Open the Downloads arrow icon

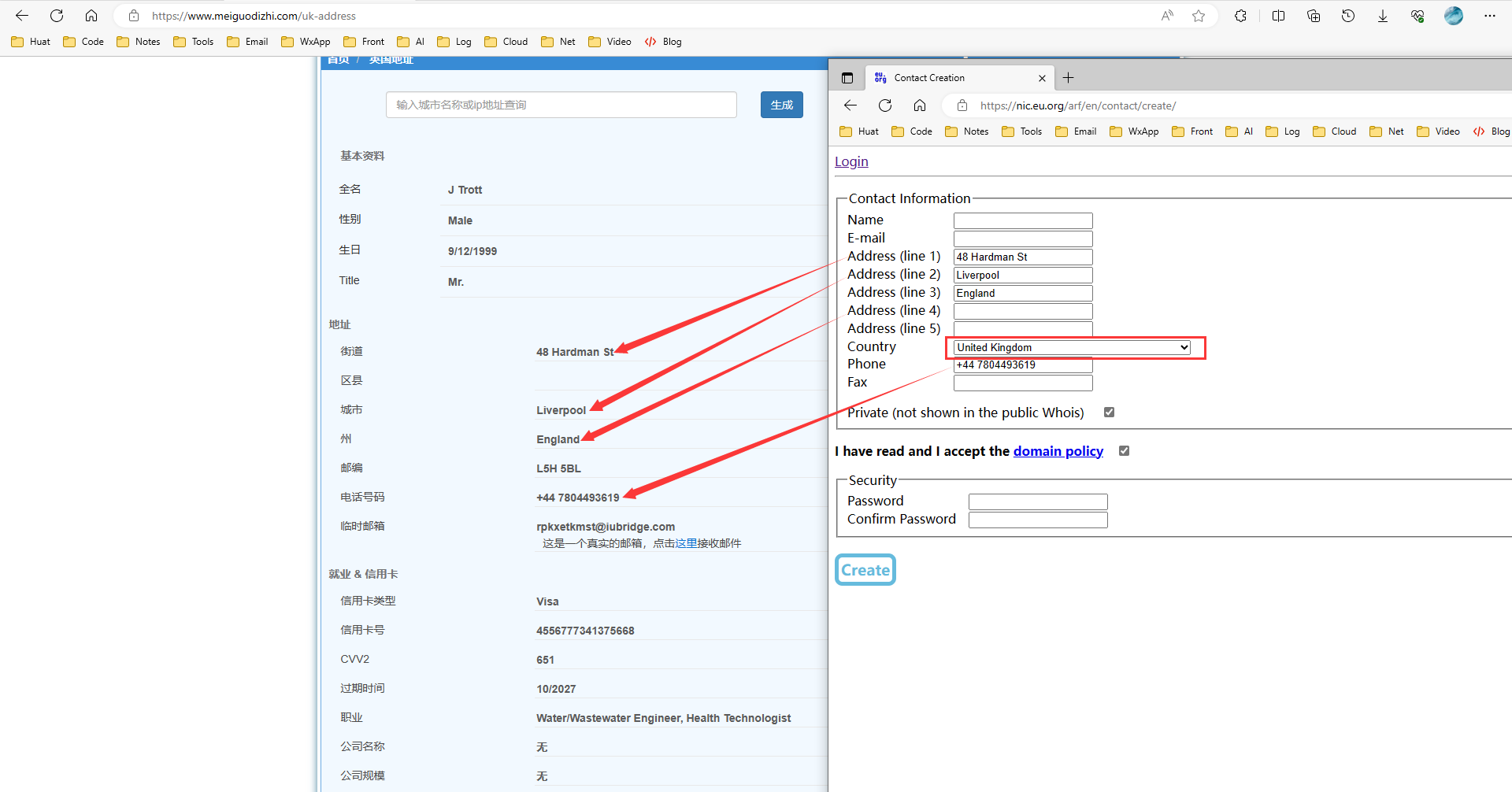pyautogui.click(x=1383, y=16)
